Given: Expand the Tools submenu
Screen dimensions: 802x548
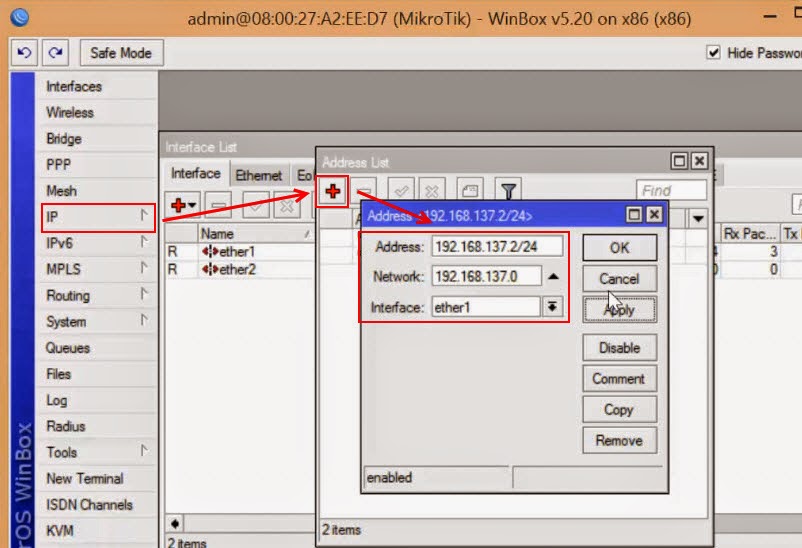Looking at the screenshot, I should coord(97,452).
